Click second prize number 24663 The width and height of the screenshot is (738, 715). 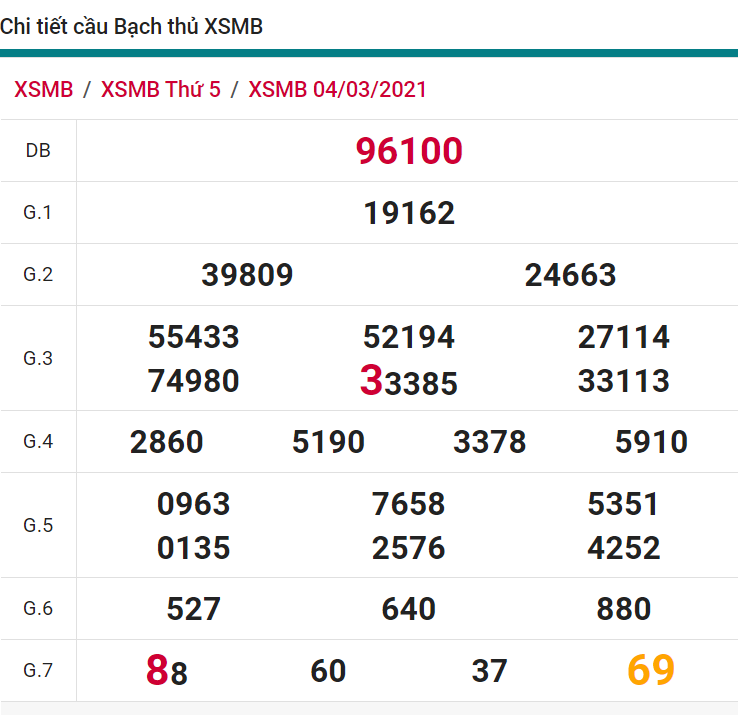point(570,275)
